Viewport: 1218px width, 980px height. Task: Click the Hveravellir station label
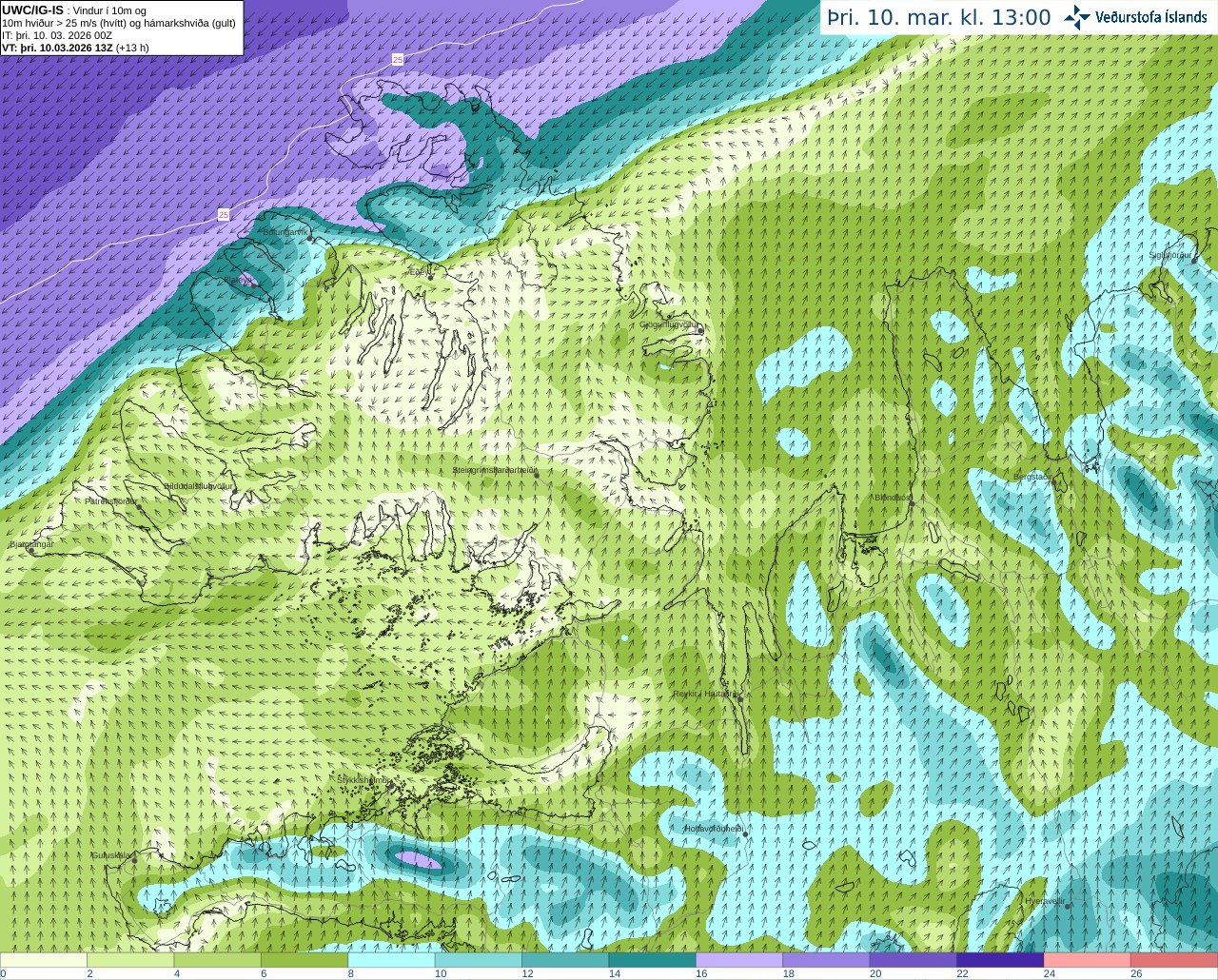point(1044,901)
